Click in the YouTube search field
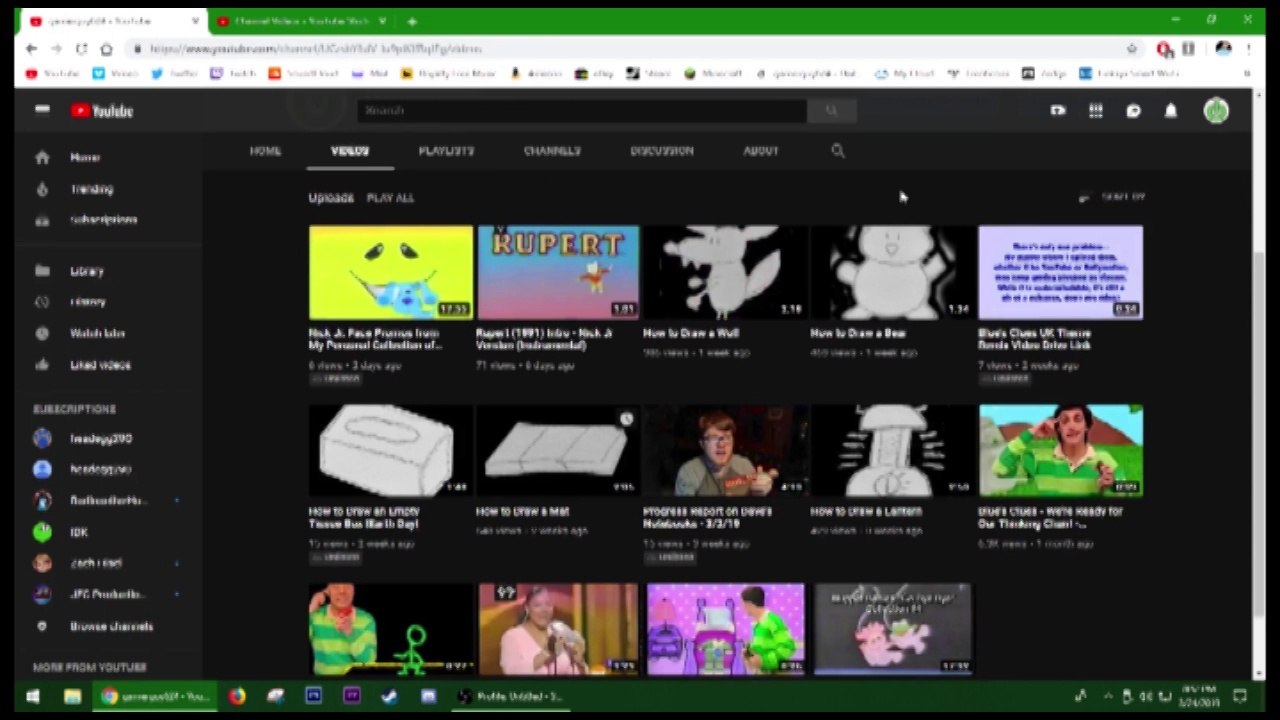 click(x=581, y=111)
